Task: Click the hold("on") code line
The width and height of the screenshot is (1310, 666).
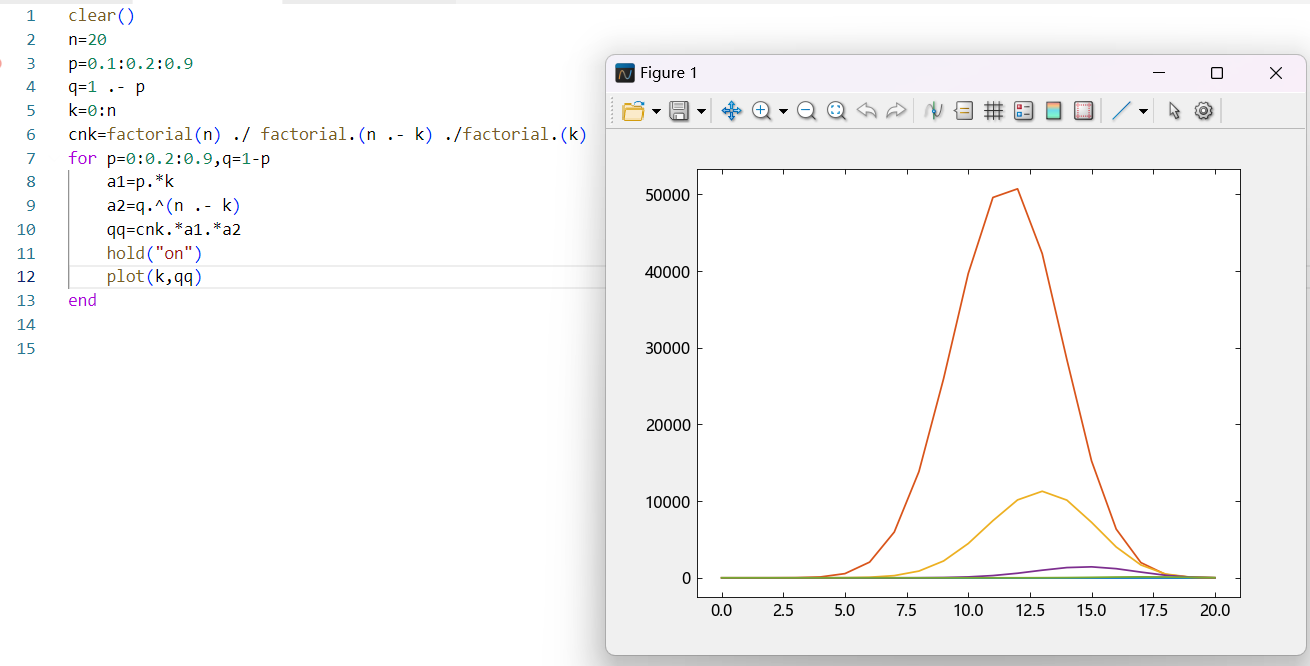Action: point(155,253)
